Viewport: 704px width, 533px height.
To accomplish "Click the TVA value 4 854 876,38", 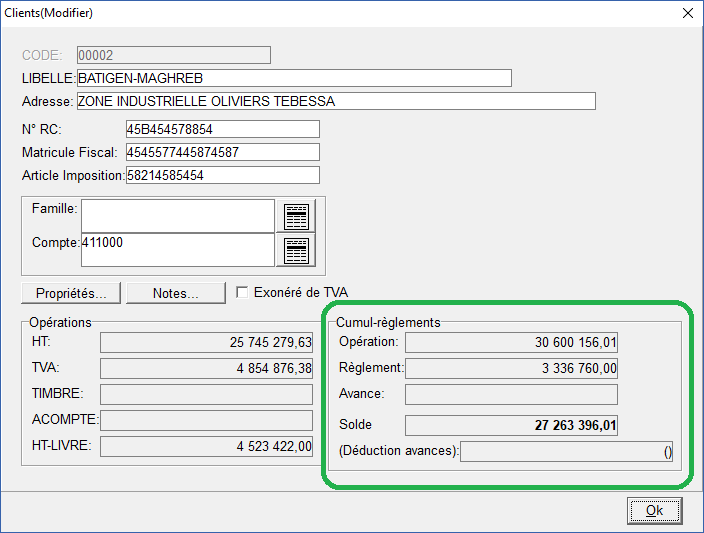I will pyautogui.click(x=207, y=369).
